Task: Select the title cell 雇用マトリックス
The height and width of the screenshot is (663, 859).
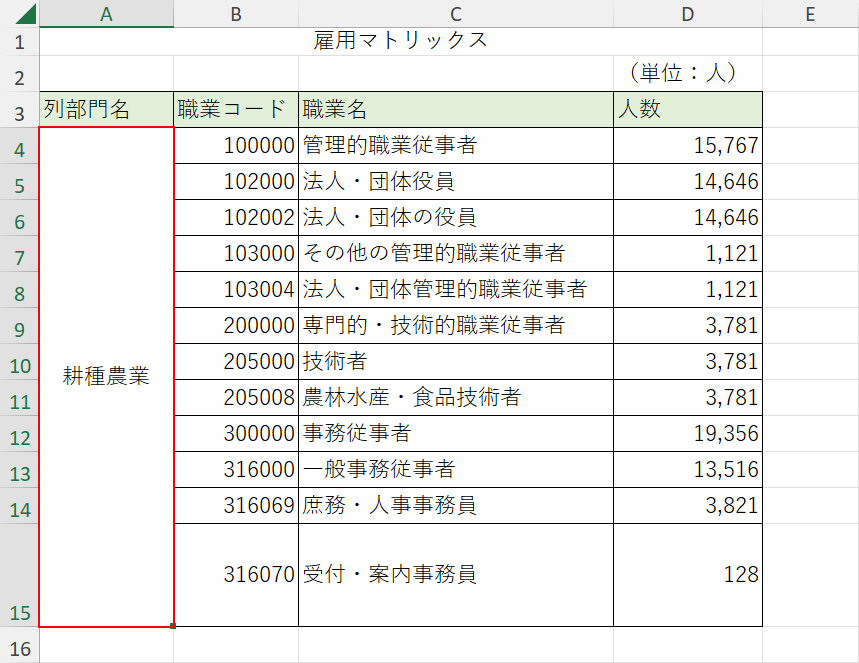Action: [x=400, y=41]
